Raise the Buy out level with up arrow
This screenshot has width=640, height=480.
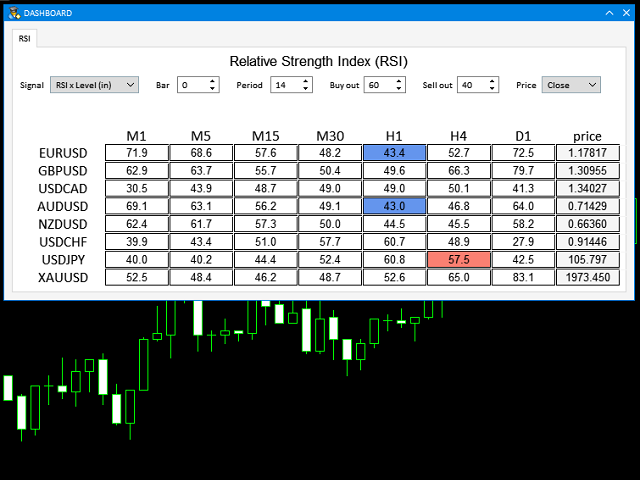[400, 81]
